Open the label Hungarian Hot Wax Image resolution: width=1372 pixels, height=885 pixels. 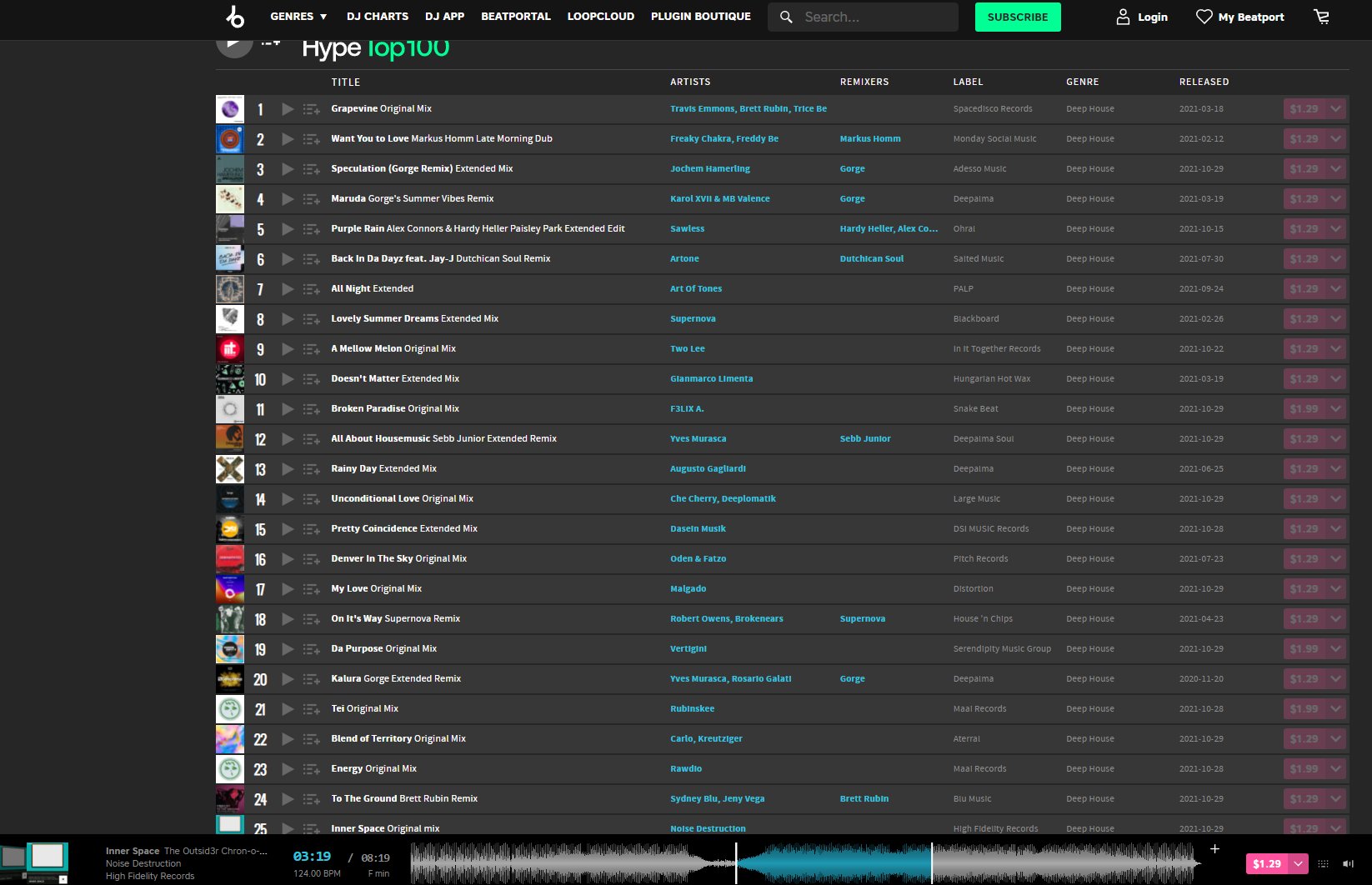point(992,379)
